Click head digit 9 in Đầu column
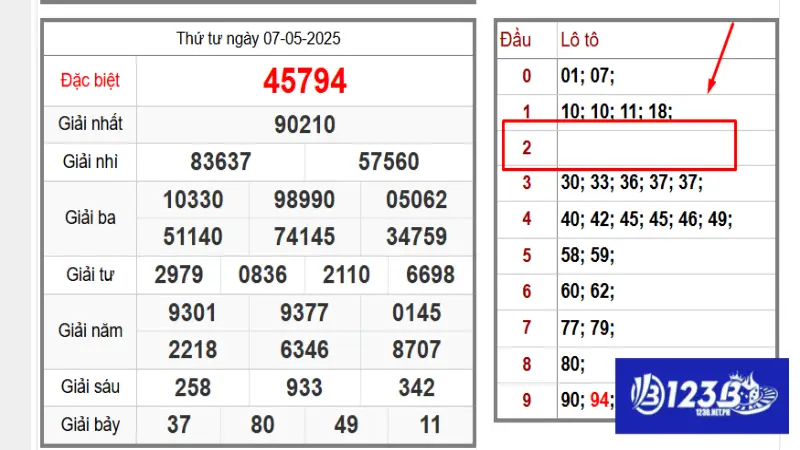 click(527, 401)
